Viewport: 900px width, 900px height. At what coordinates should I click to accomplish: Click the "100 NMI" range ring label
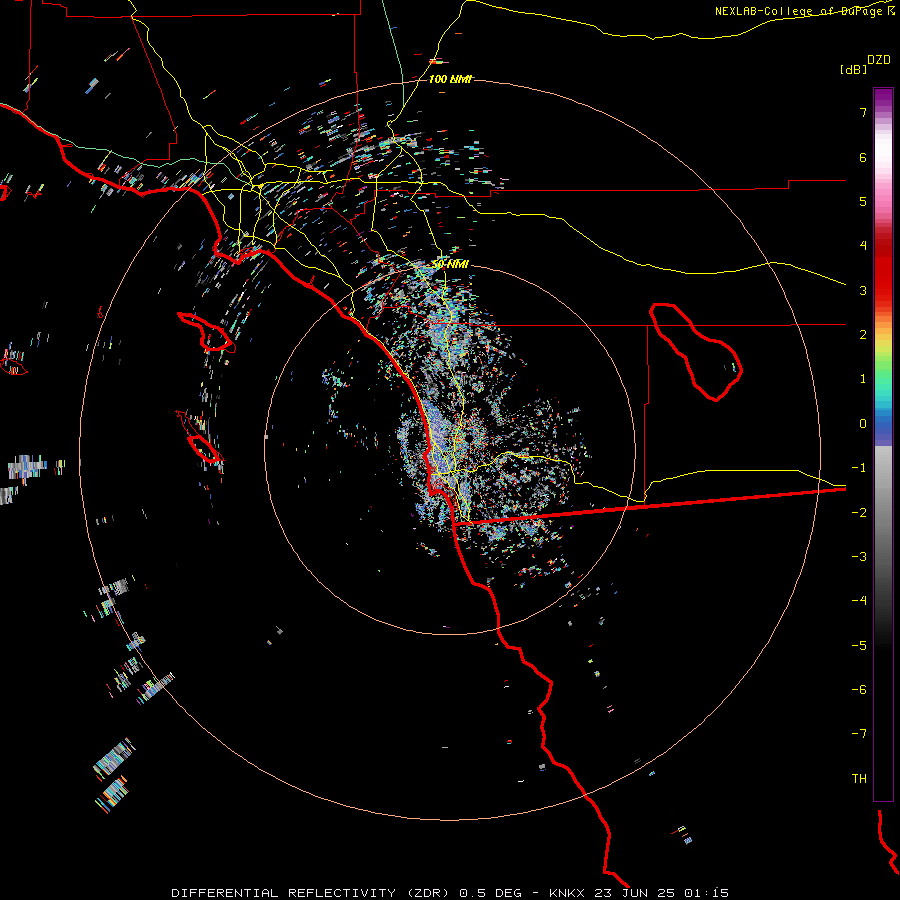click(451, 79)
